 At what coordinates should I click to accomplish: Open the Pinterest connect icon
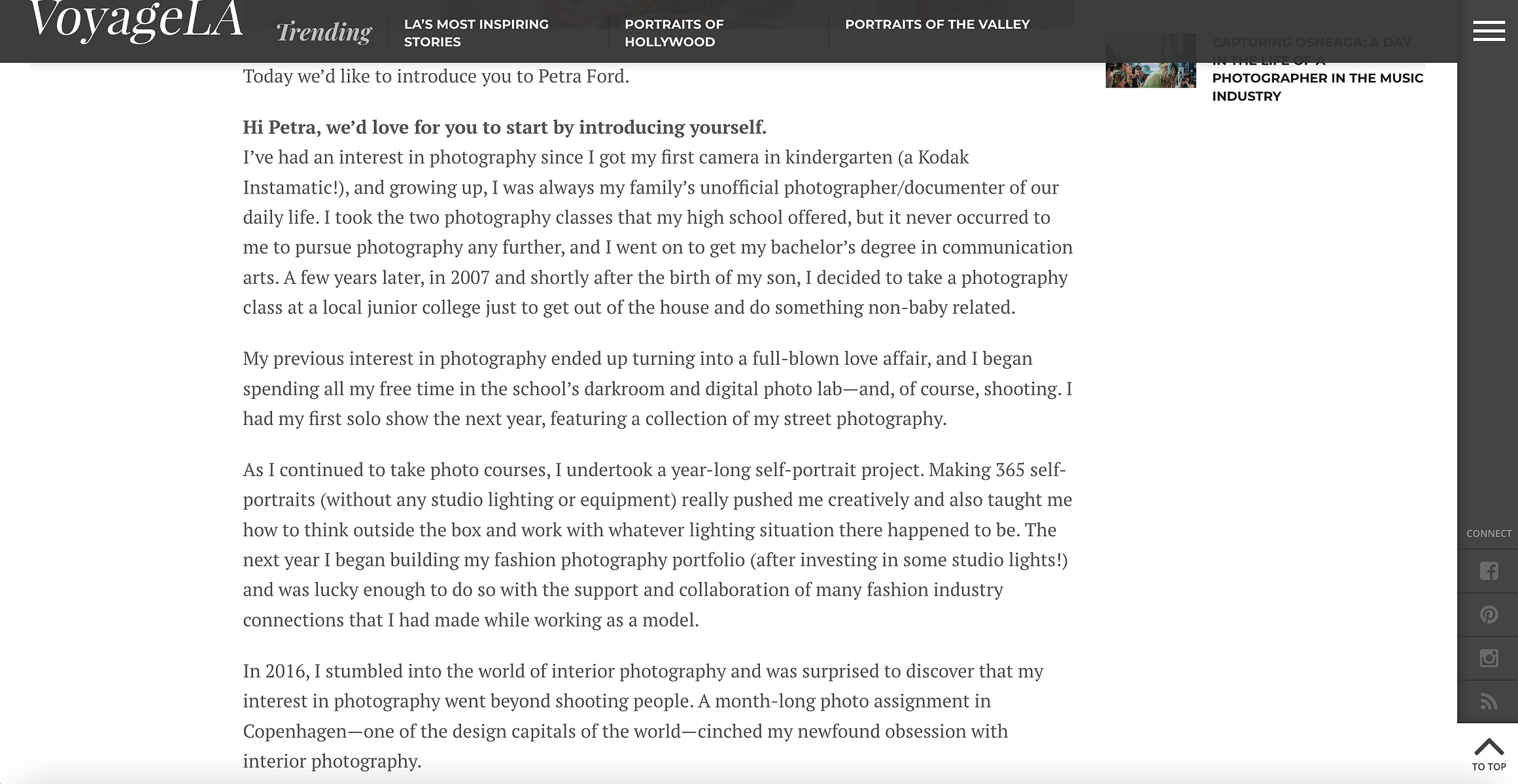point(1489,615)
